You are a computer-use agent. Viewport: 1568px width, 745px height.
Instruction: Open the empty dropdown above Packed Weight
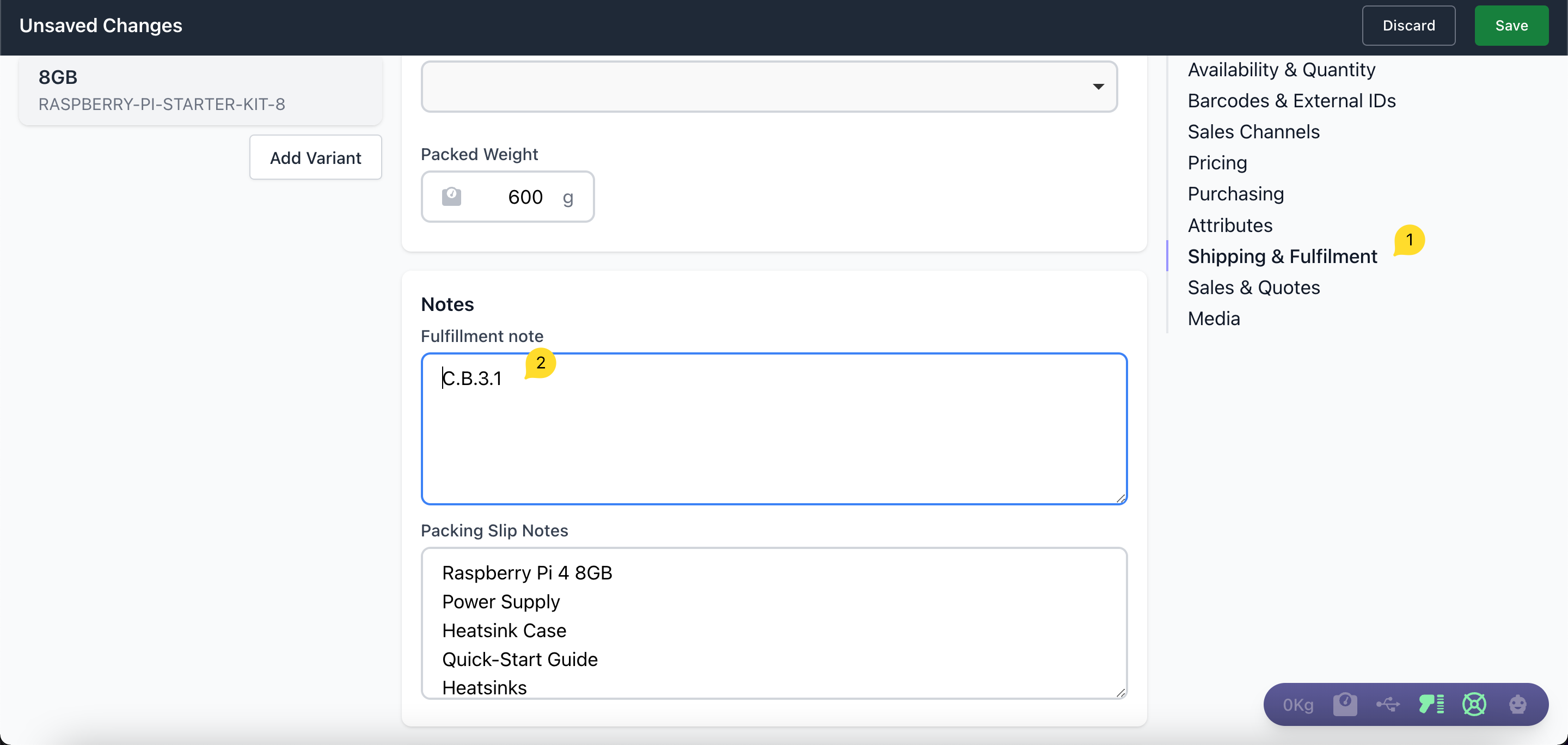(769, 87)
